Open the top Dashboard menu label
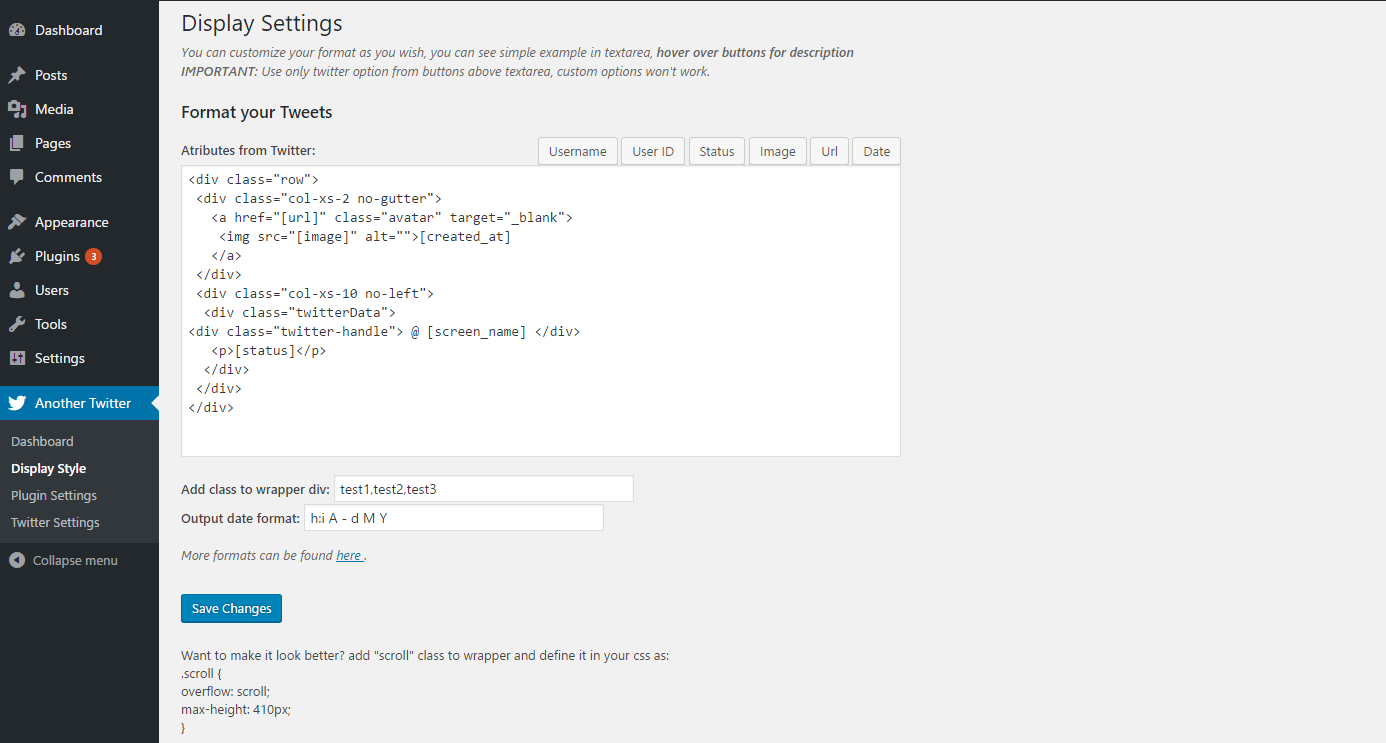This screenshot has height=743, width=1386. click(68, 30)
